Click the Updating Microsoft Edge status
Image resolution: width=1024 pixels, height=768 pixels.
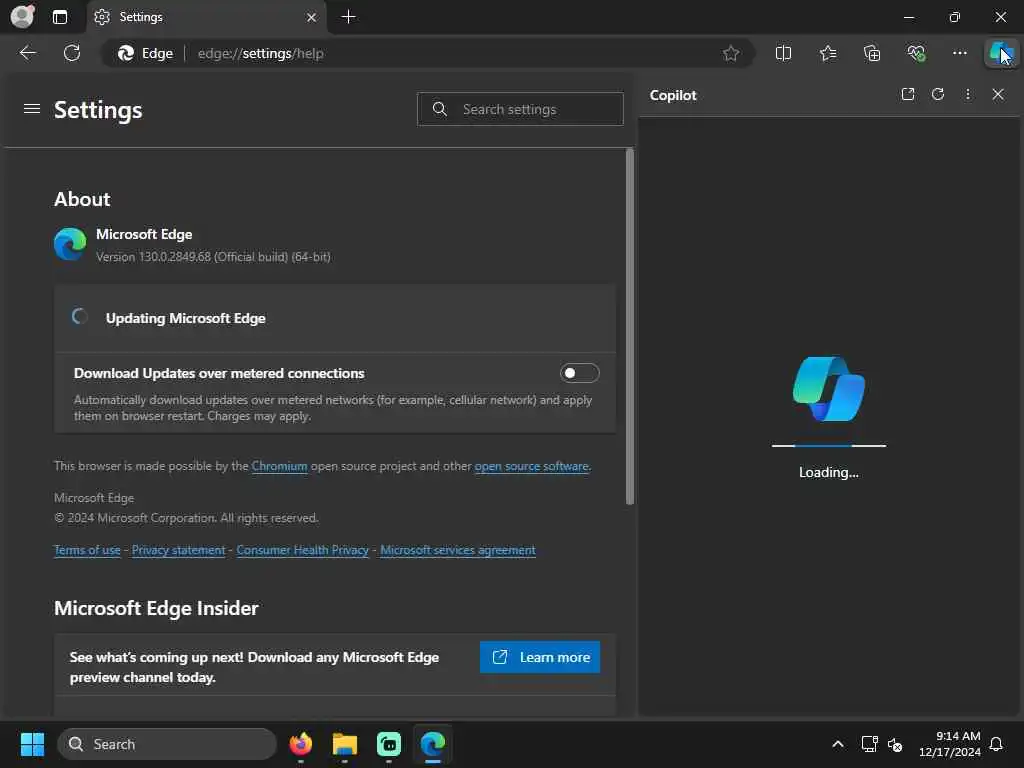(185, 318)
